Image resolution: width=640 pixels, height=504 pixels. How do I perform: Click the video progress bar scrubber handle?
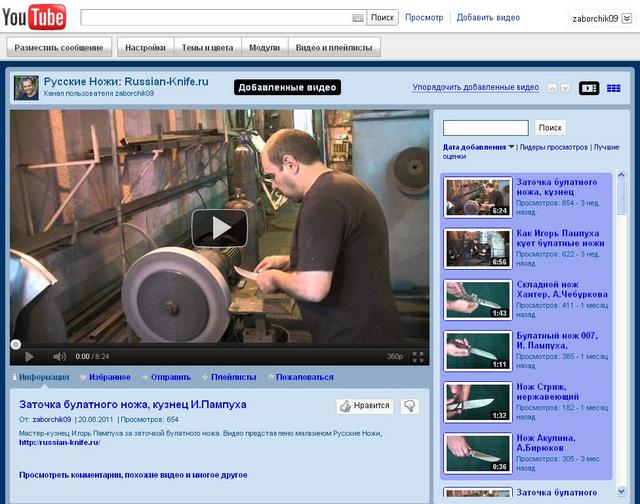16,345
